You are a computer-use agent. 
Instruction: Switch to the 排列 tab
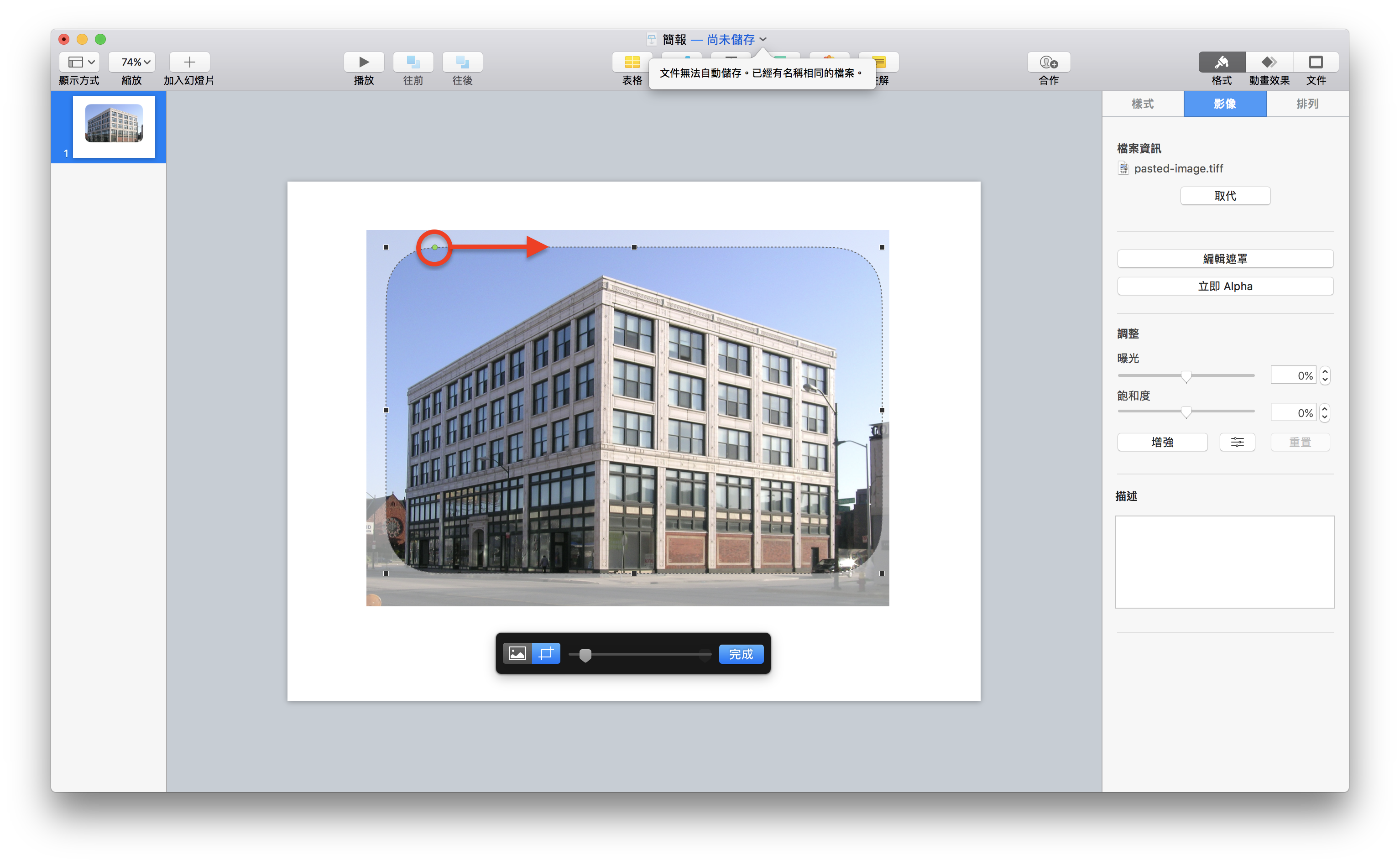[1307, 104]
